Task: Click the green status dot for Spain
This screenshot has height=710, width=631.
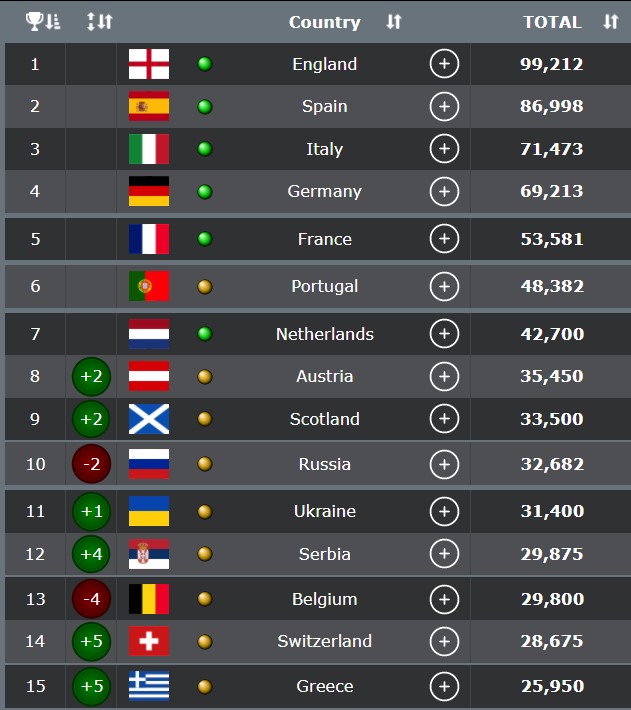Action: (205, 106)
